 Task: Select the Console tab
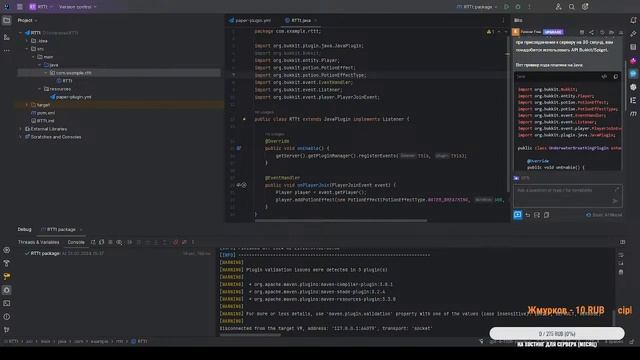[x=76, y=242]
